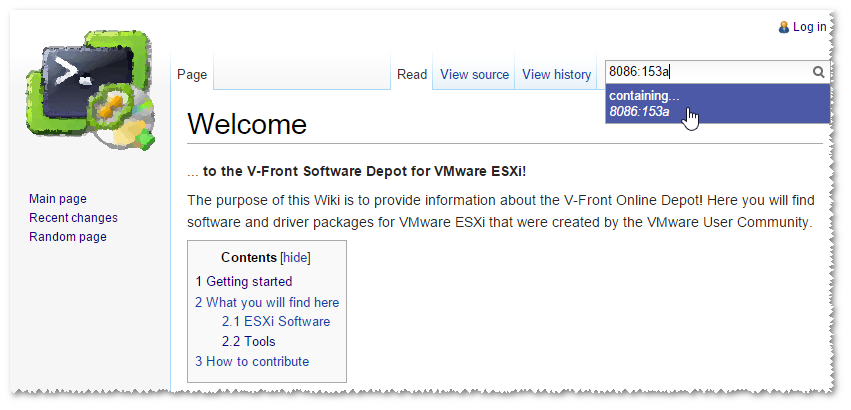Screen dimensions: 851x410
Task: Open the Log in link
Action: (x=810, y=27)
